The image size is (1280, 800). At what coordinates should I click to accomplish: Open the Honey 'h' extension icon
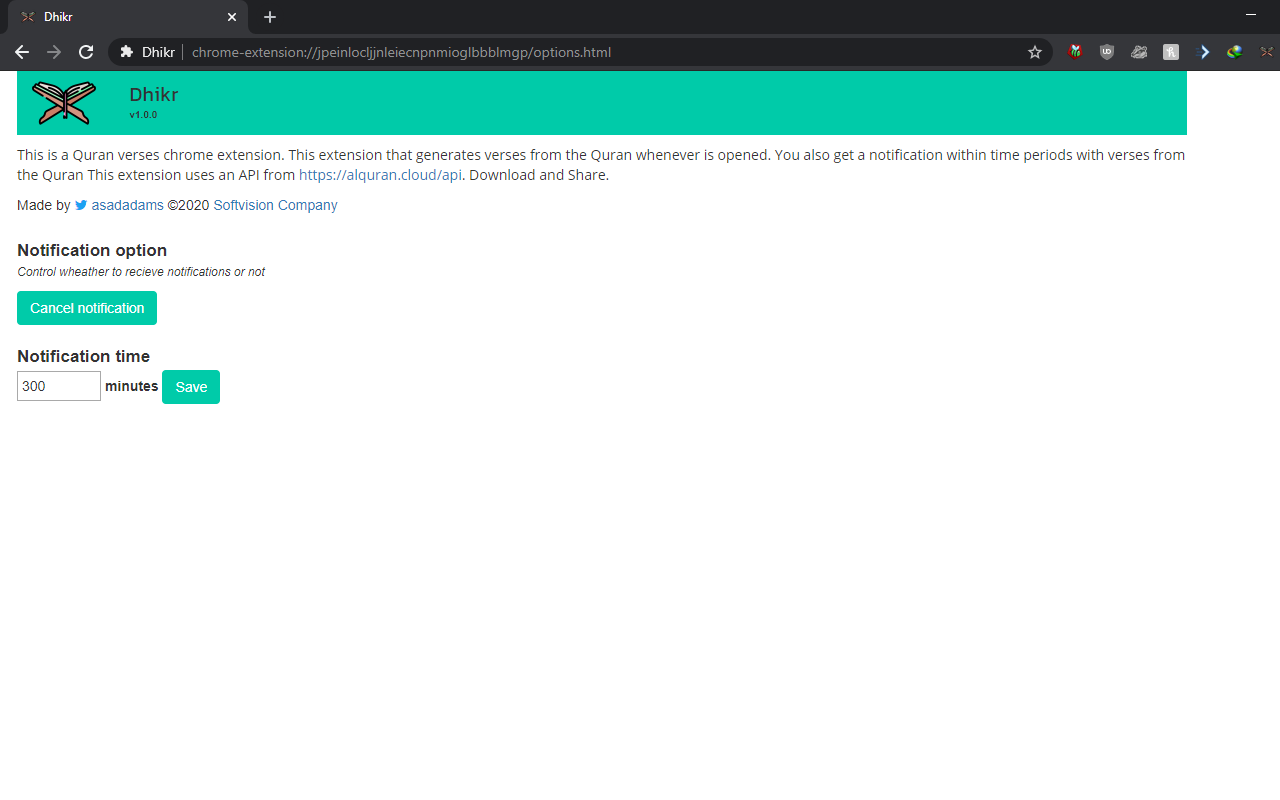click(x=1171, y=52)
